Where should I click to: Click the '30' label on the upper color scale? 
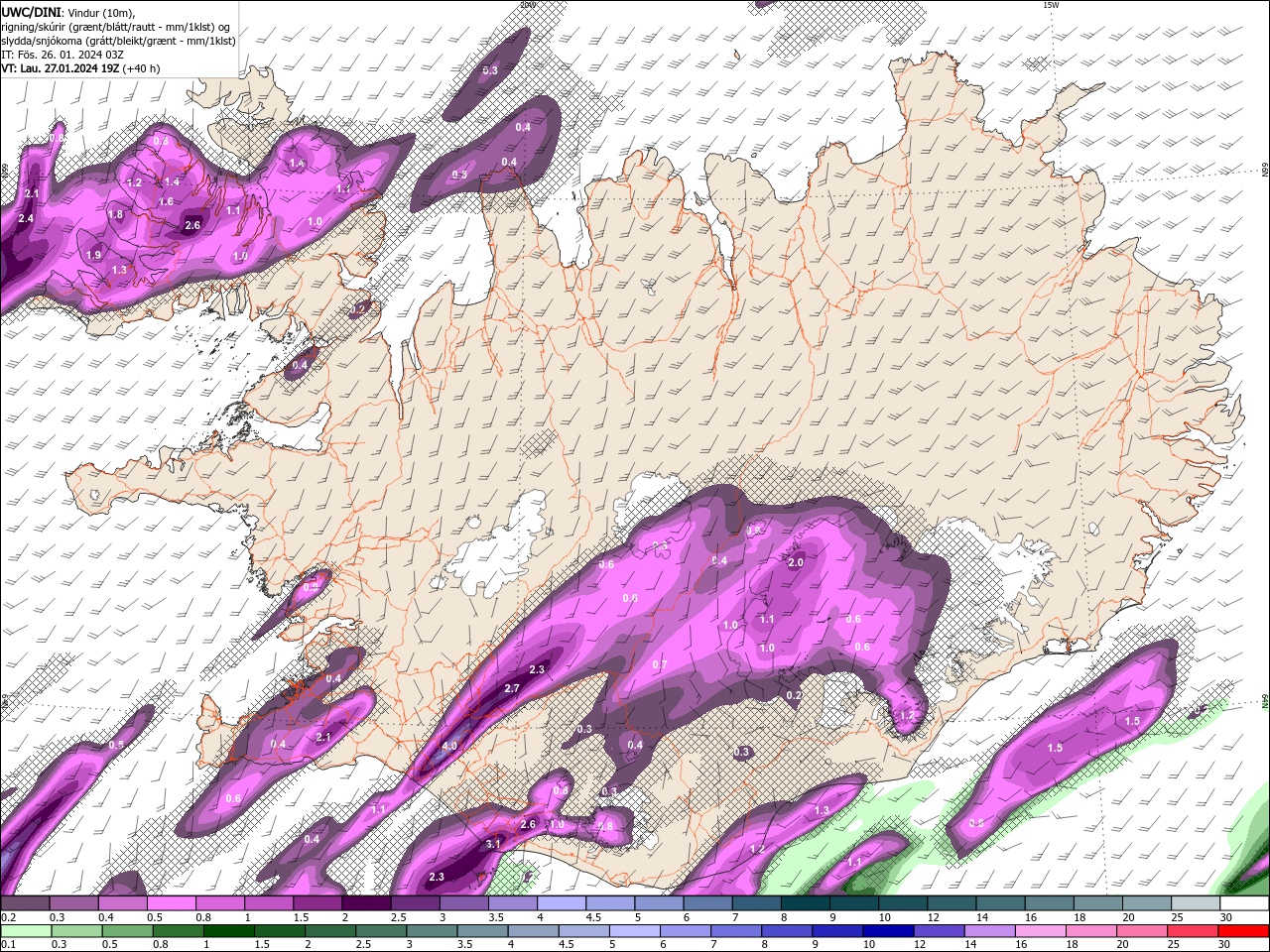(1225, 917)
